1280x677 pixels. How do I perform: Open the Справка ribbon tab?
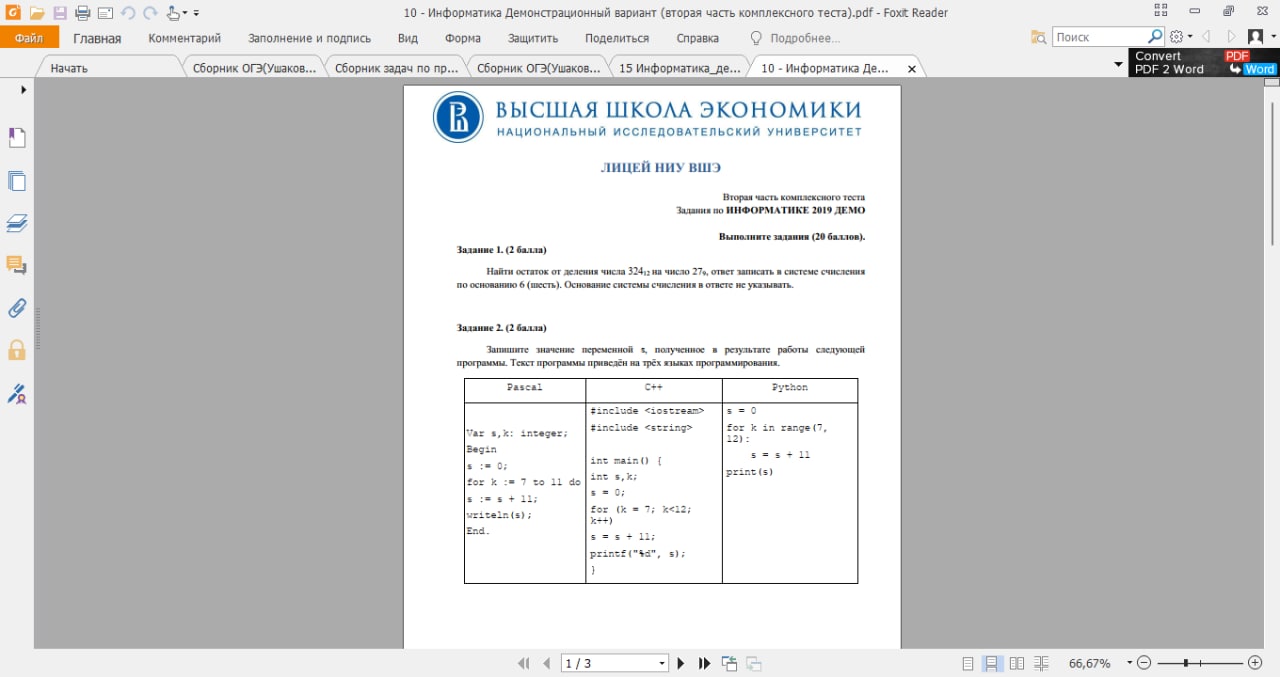coord(698,38)
